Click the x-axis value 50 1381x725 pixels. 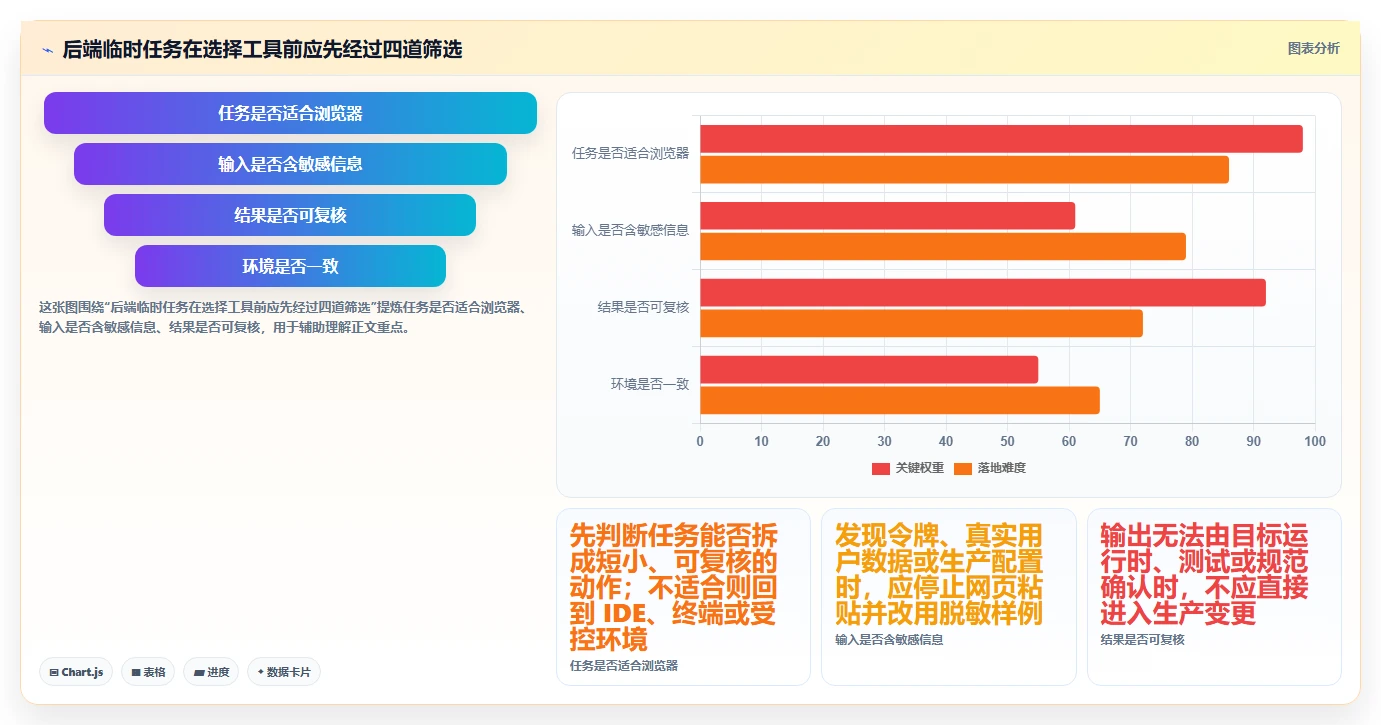(x=1008, y=442)
